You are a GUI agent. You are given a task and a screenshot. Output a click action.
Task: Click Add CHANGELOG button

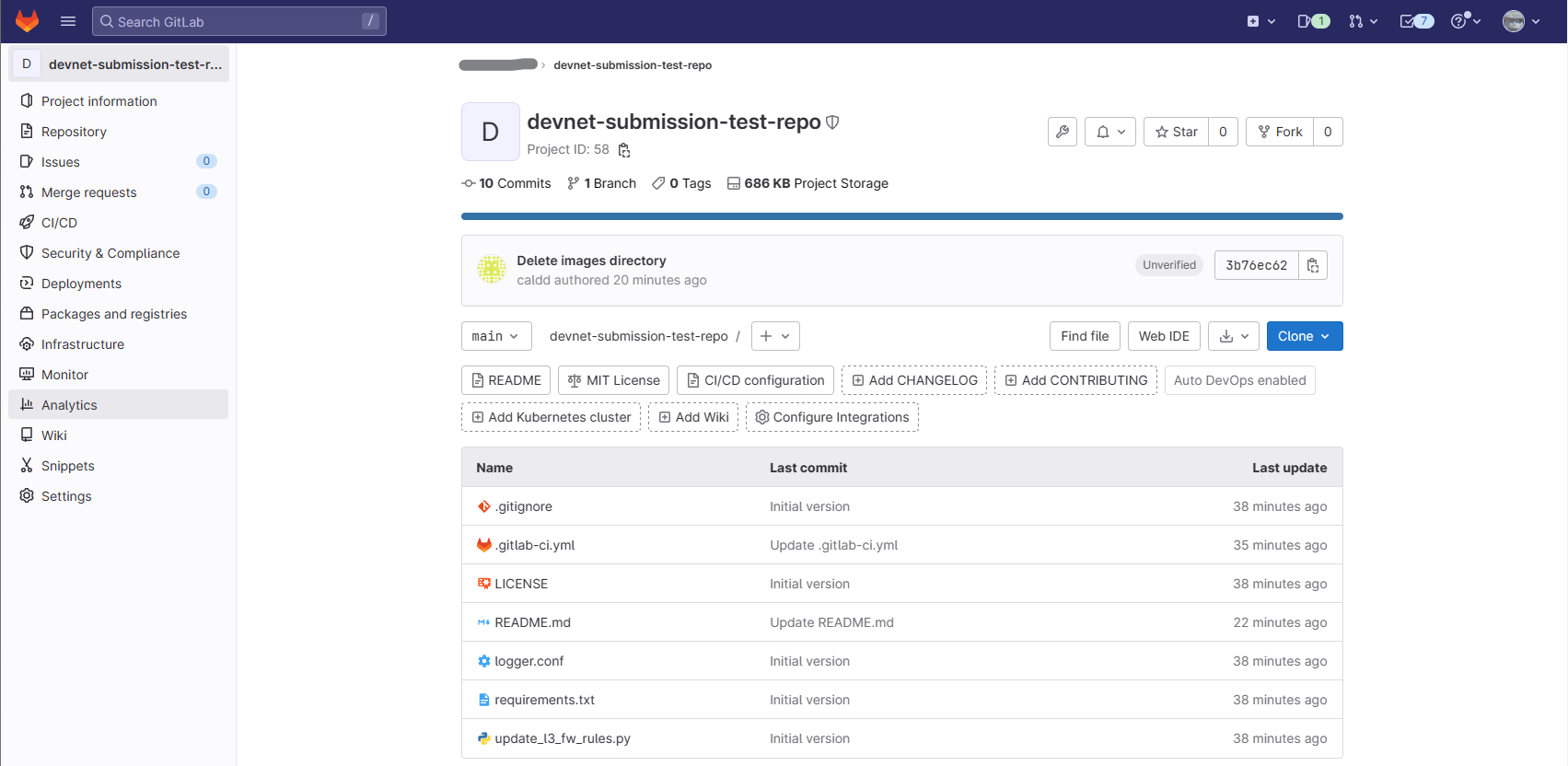pos(914,380)
